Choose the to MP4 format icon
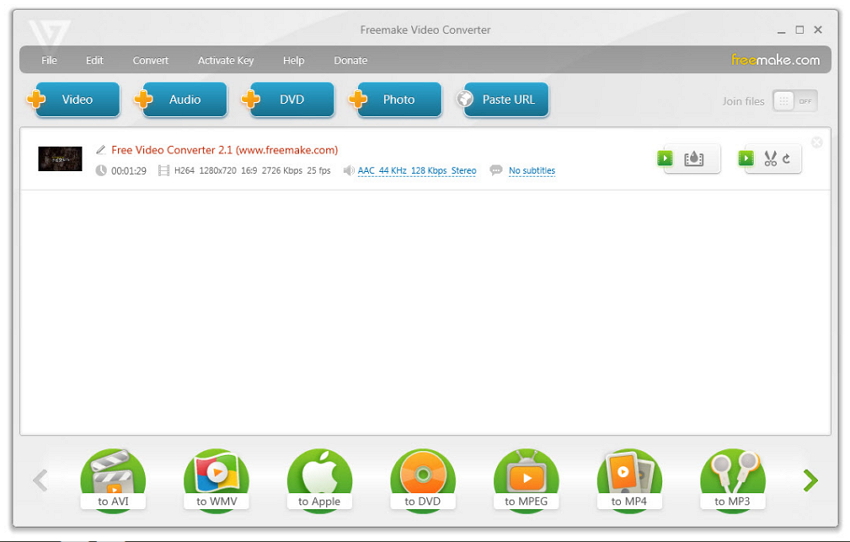Image resolution: width=850 pixels, height=542 pixels. pos(629,479)
